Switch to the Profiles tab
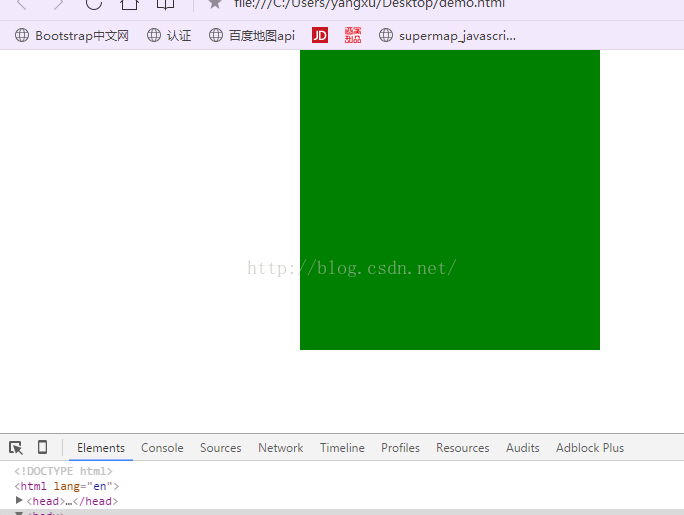The image size is (684, 515). [x=400, y=448]
